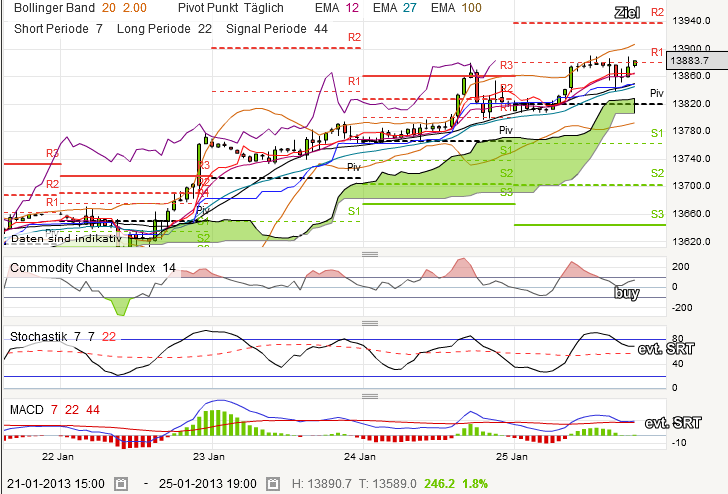Screen dimensions: 728x494
Task: Click grip handle above the Stochastik panel
Action: (x=370, y=323)
